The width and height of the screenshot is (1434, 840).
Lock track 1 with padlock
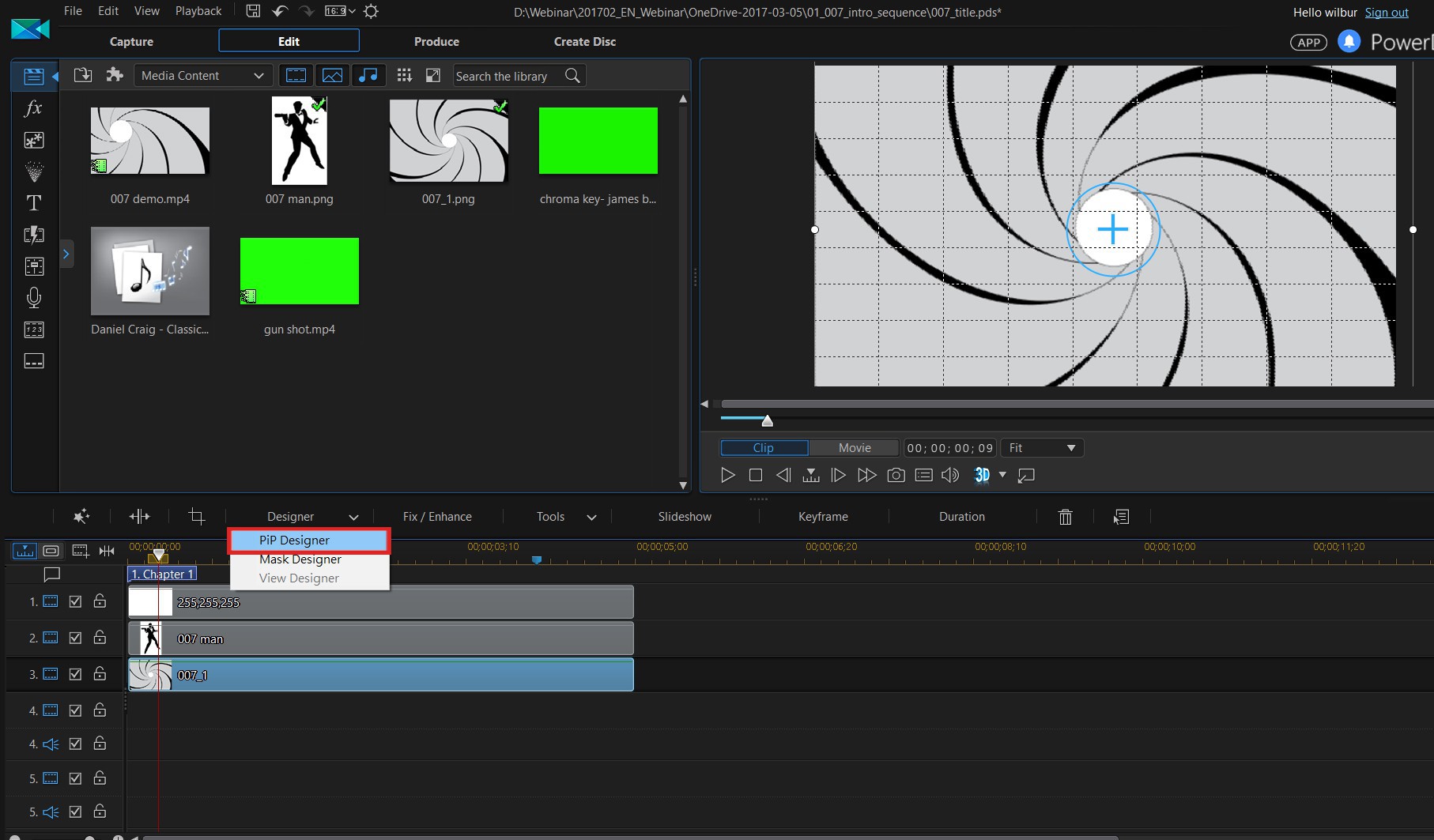[x=100, y=601]
